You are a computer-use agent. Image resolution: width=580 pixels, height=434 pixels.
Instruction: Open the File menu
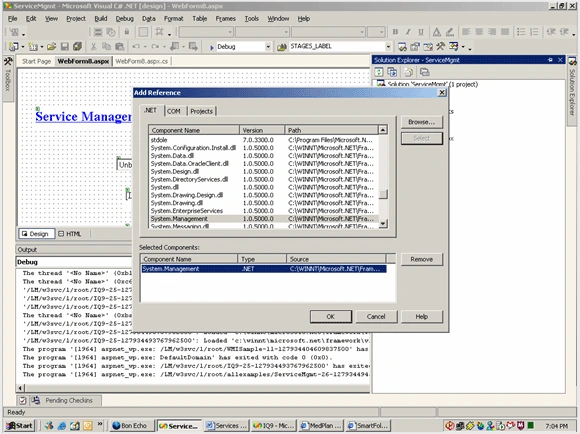(x=13, y=18)
